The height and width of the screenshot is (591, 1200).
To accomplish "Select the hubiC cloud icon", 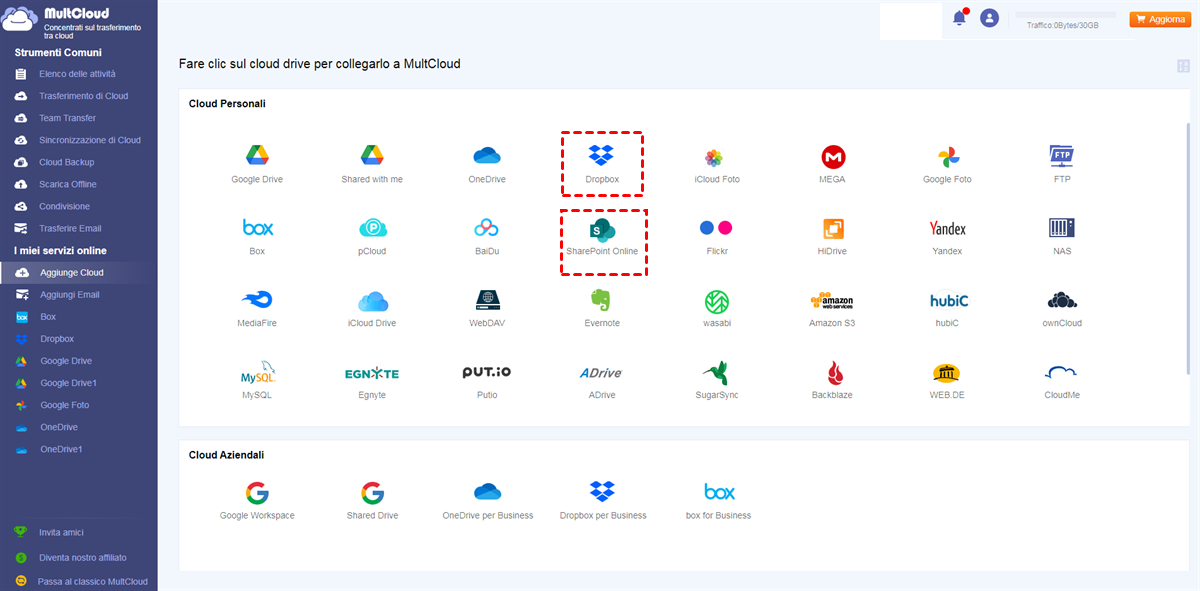I will [x=948, y=300].
